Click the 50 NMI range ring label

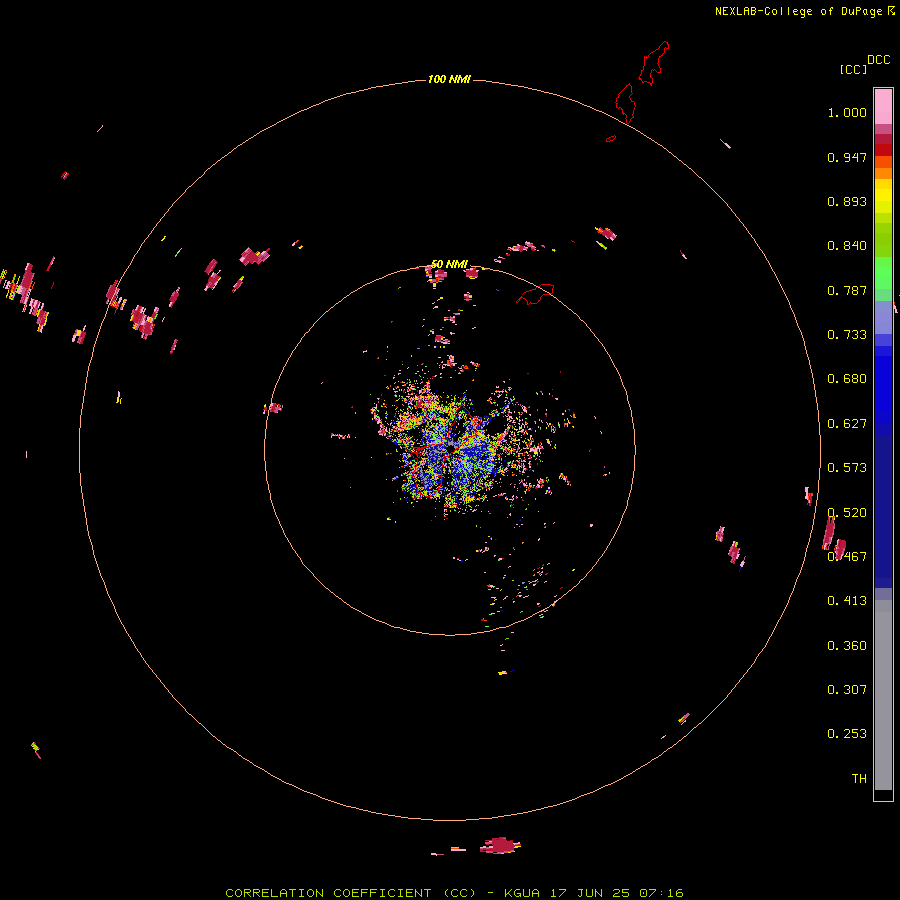coord(449,264)
